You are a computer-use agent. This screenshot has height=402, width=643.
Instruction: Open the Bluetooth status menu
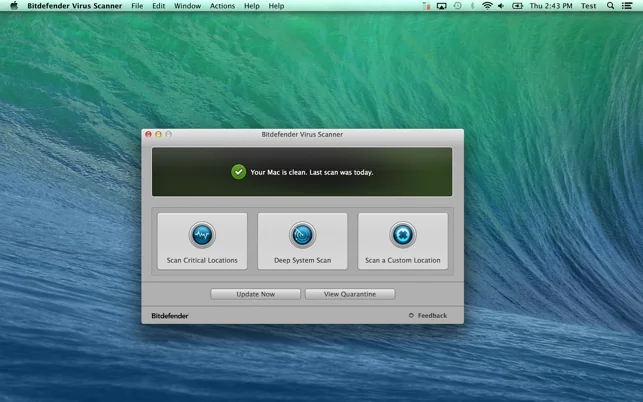472,6
